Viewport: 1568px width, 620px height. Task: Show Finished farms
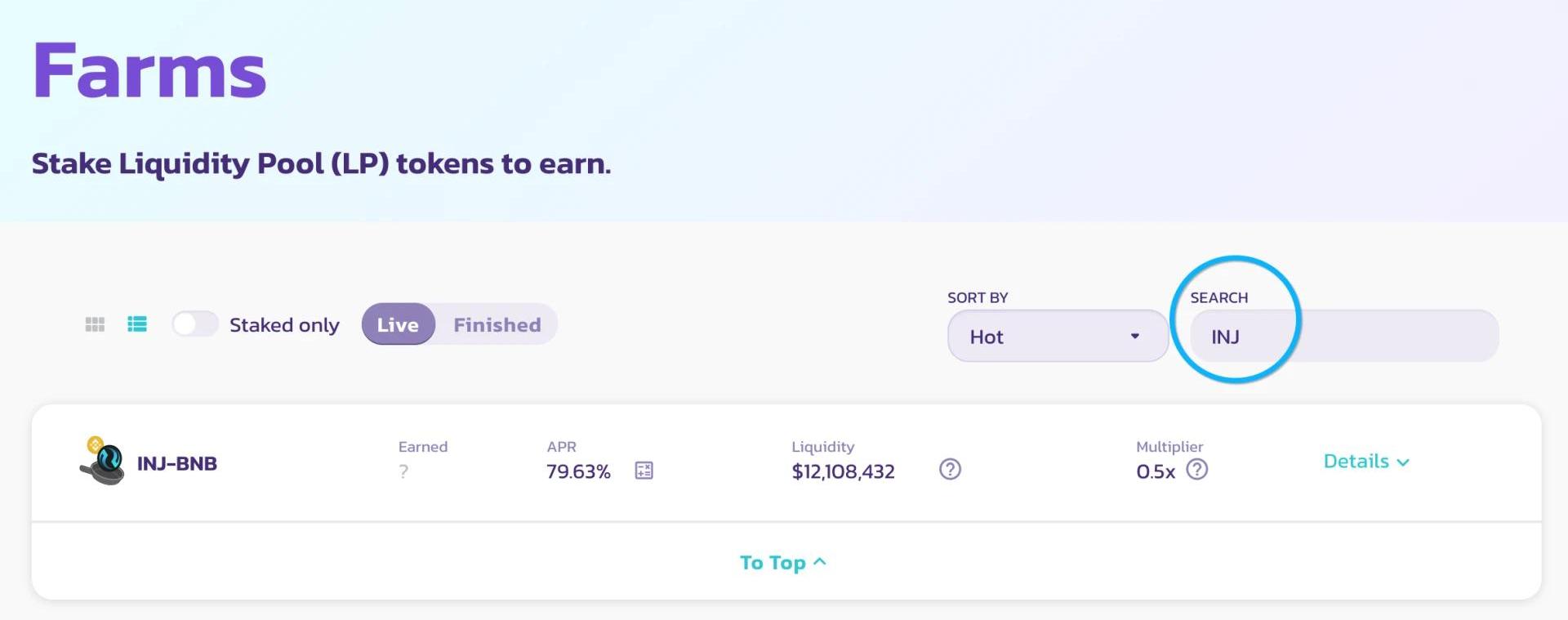497,325
